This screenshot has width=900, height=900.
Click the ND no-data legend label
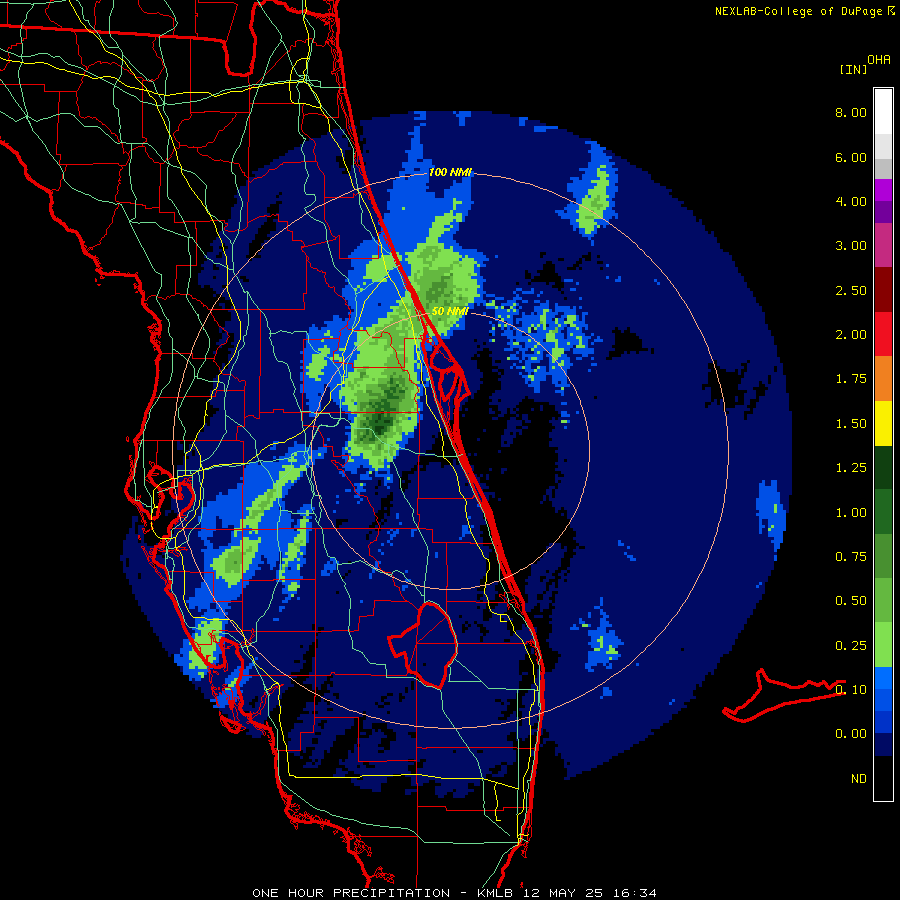(859, 779)
